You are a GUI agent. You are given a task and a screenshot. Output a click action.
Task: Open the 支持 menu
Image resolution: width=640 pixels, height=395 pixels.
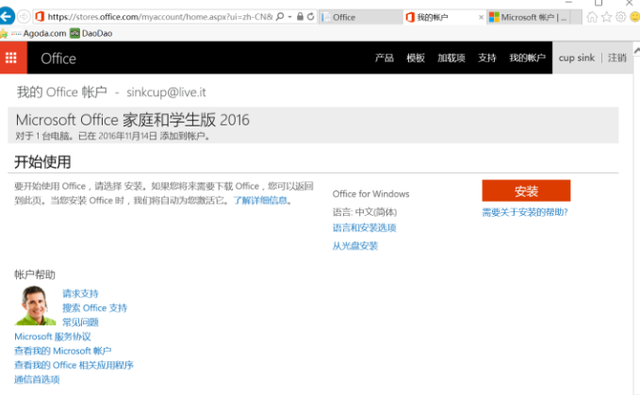tap(487, 58)
